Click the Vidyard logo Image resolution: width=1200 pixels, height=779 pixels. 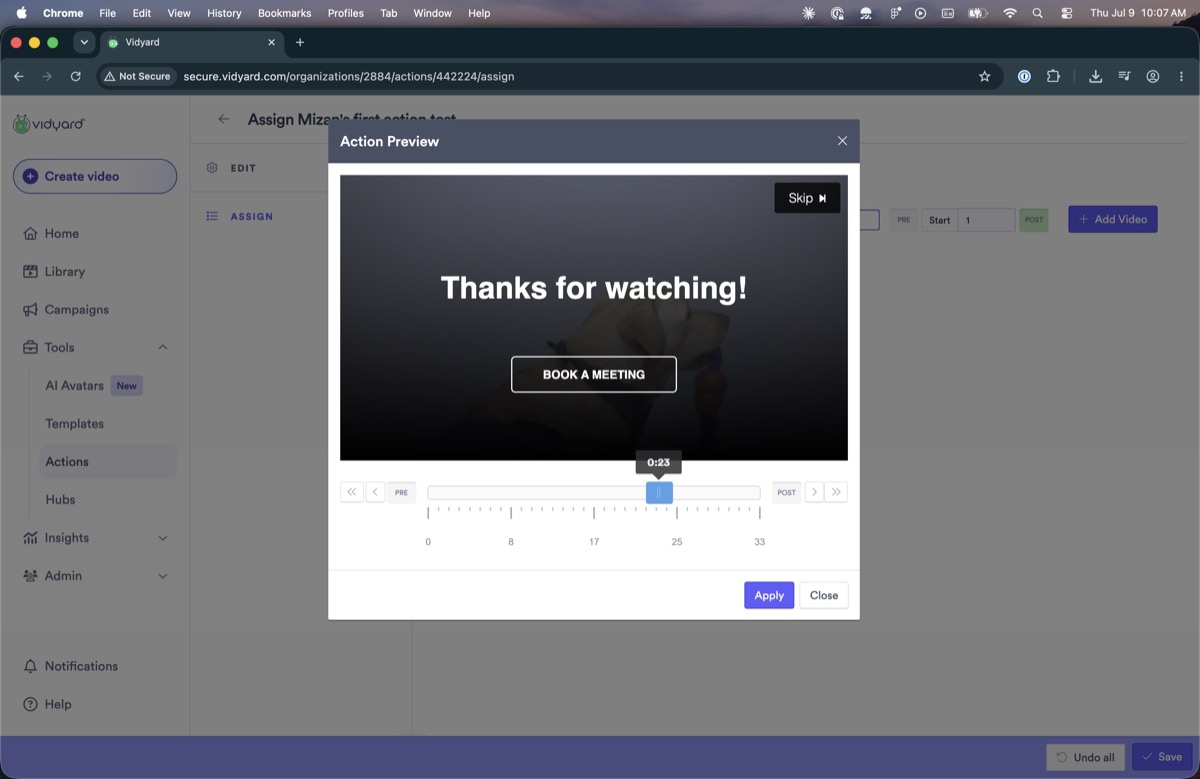tap(49, 124)
